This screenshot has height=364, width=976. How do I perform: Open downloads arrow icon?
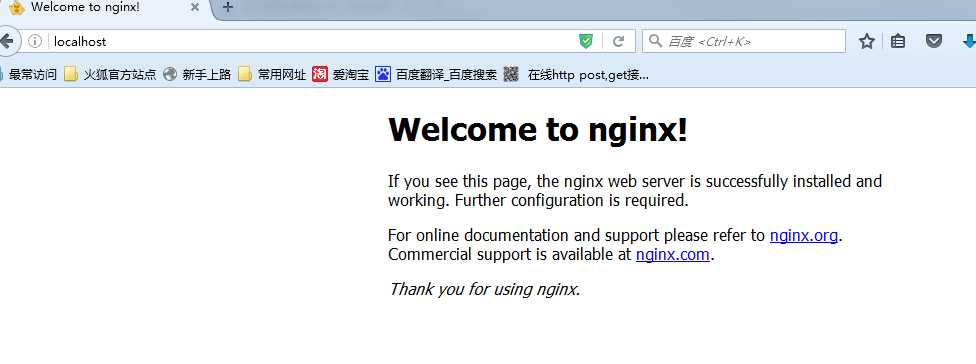[x=969, y=42]
